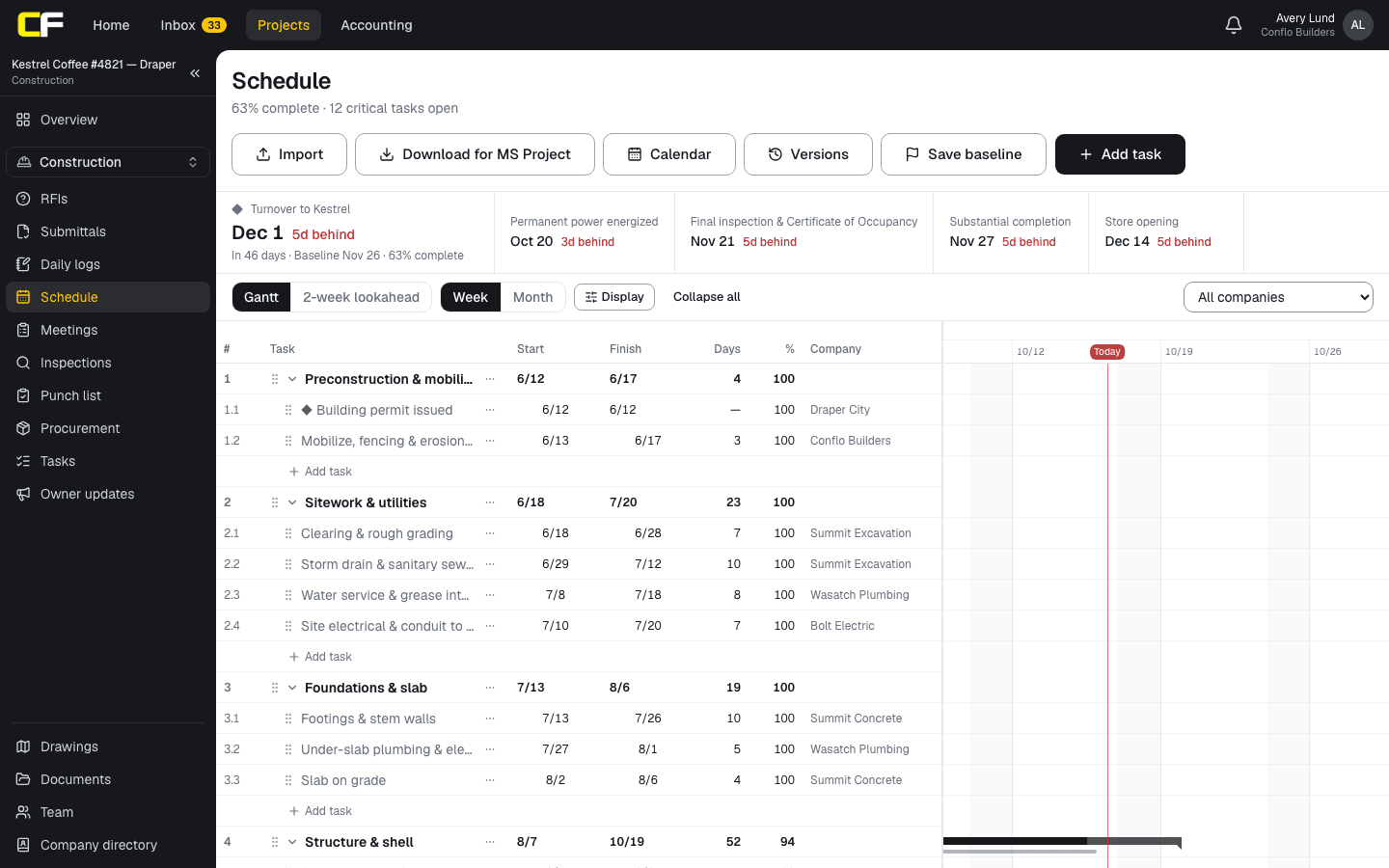The image size is (1389, 868).
Task: Switch view to 2-week lookahead
Action: tap(361, 297)
